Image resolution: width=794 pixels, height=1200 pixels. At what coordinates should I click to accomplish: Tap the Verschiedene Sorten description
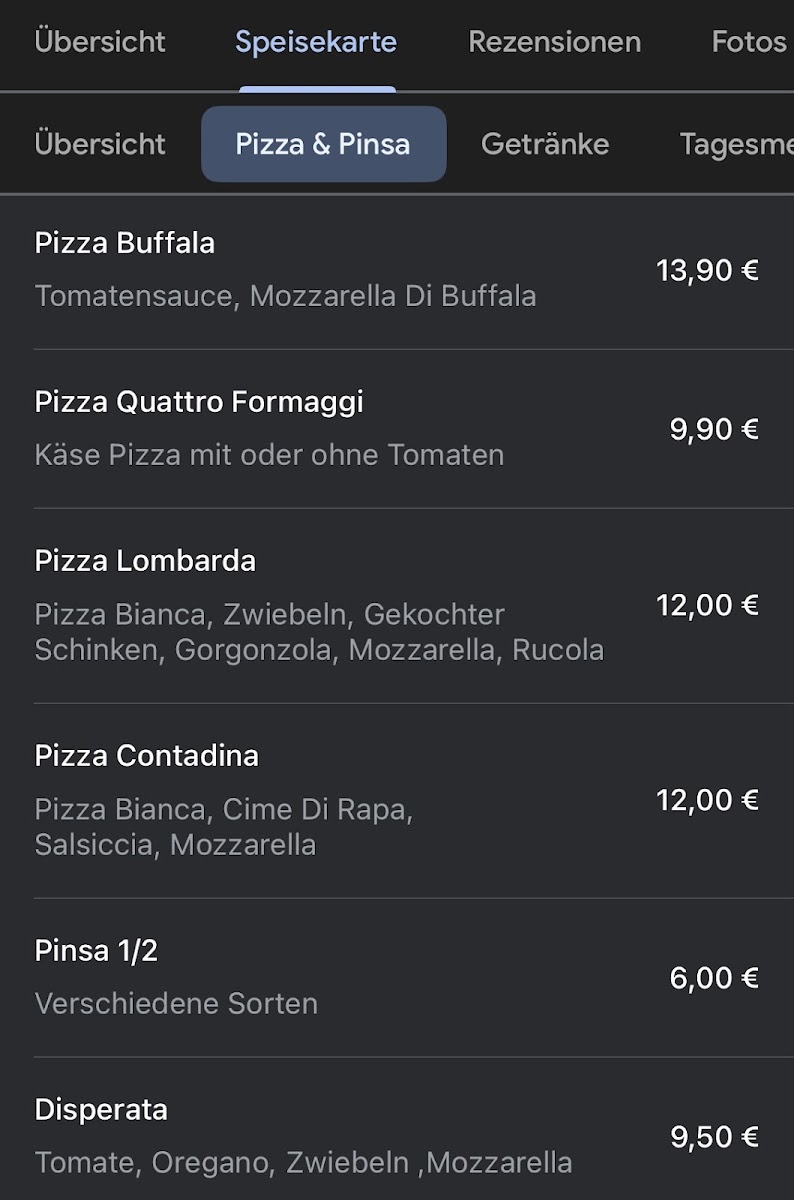point(176,1004)
